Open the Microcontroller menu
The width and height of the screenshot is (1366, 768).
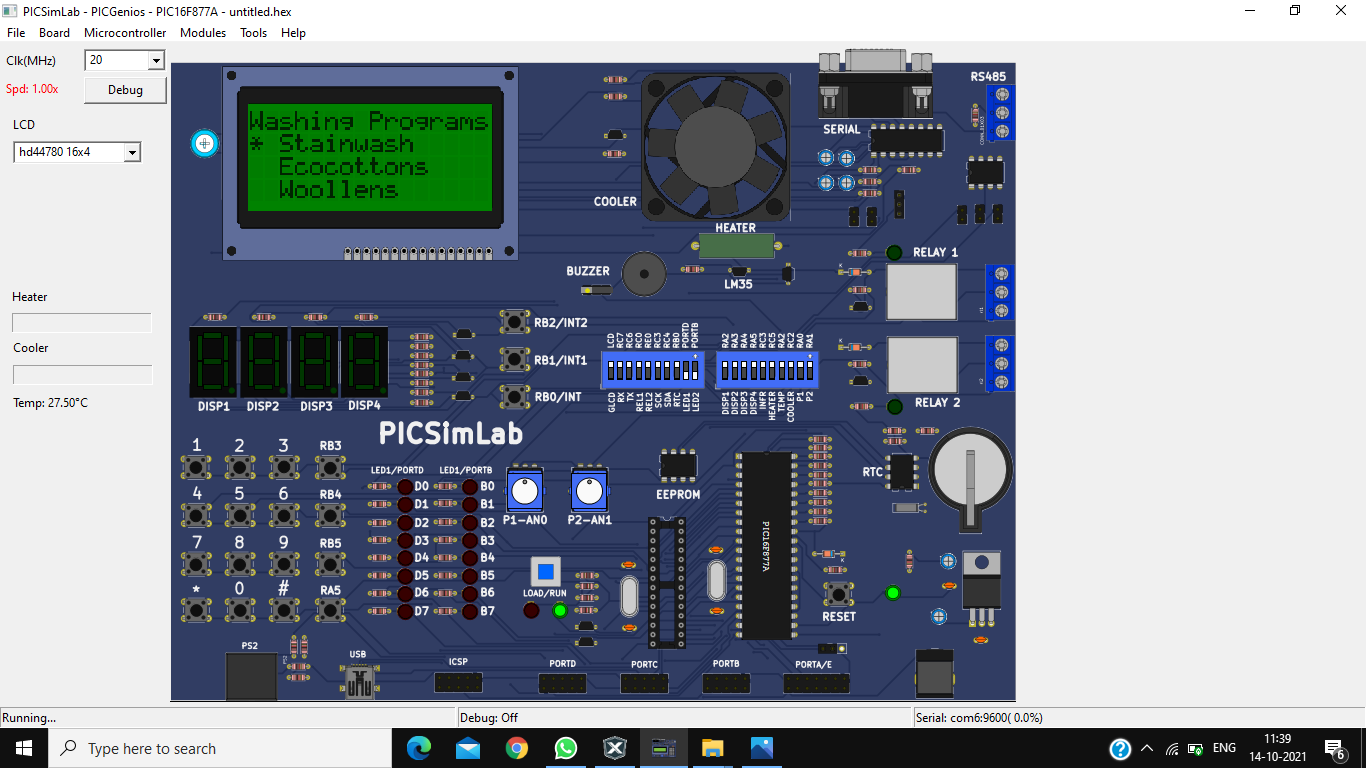pos(125,32)
